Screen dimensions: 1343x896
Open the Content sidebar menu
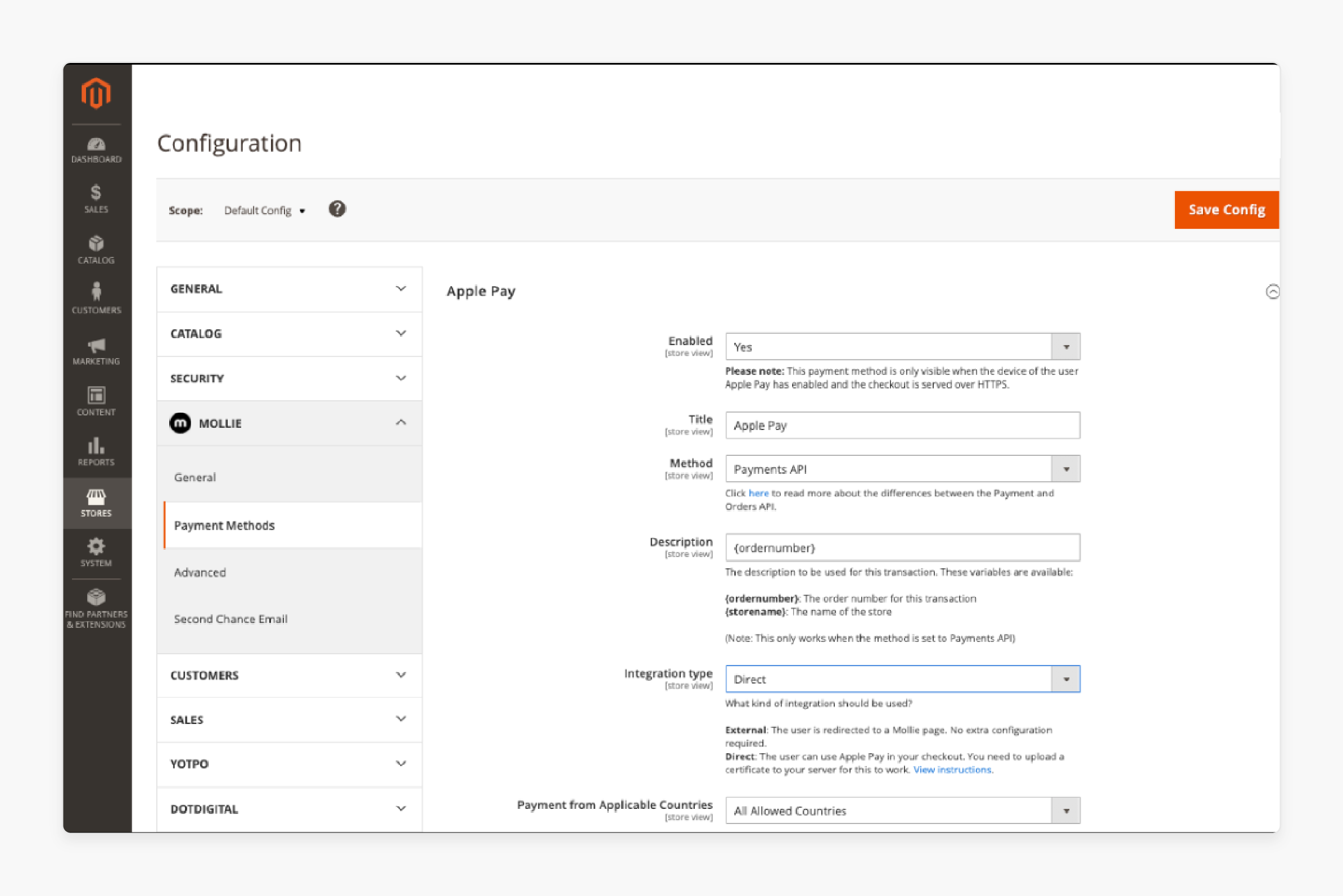tap(96, 401)
